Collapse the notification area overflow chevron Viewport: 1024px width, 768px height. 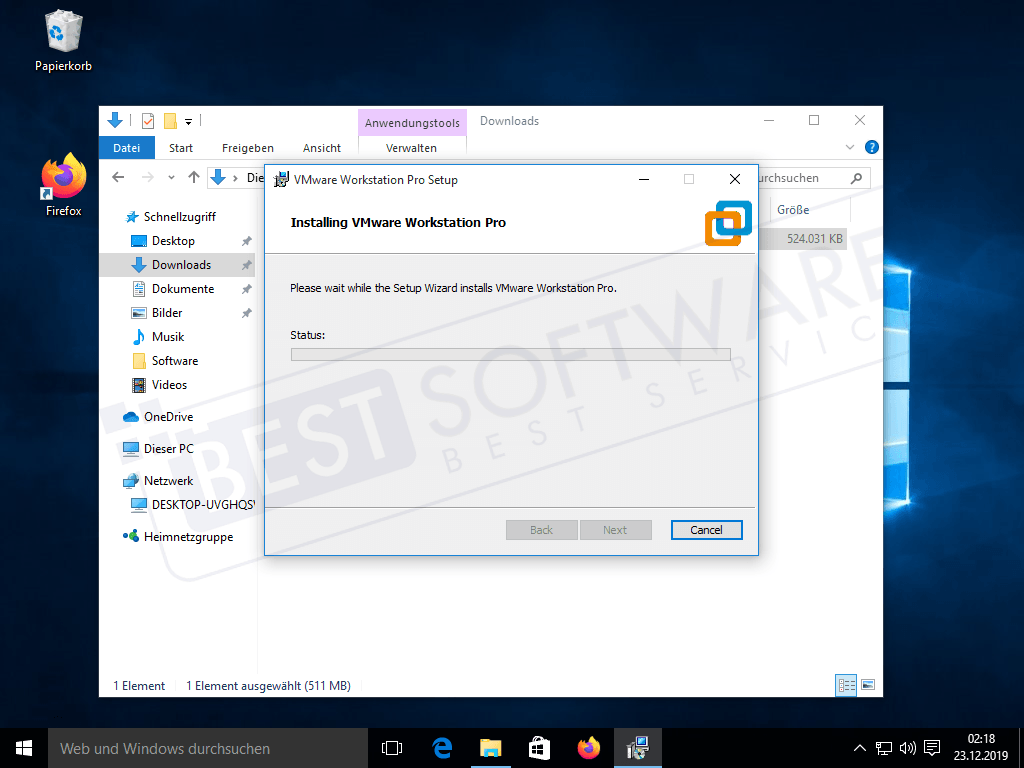859,748
